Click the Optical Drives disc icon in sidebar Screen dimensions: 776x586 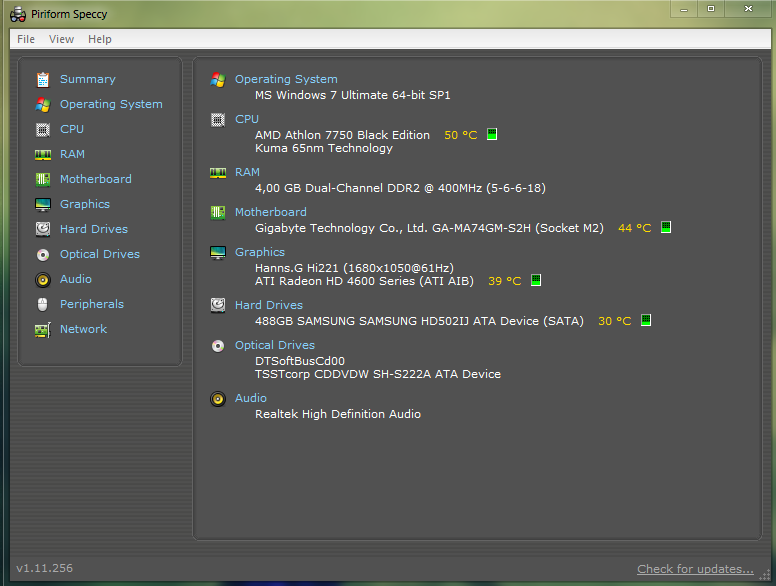[42, 254]
